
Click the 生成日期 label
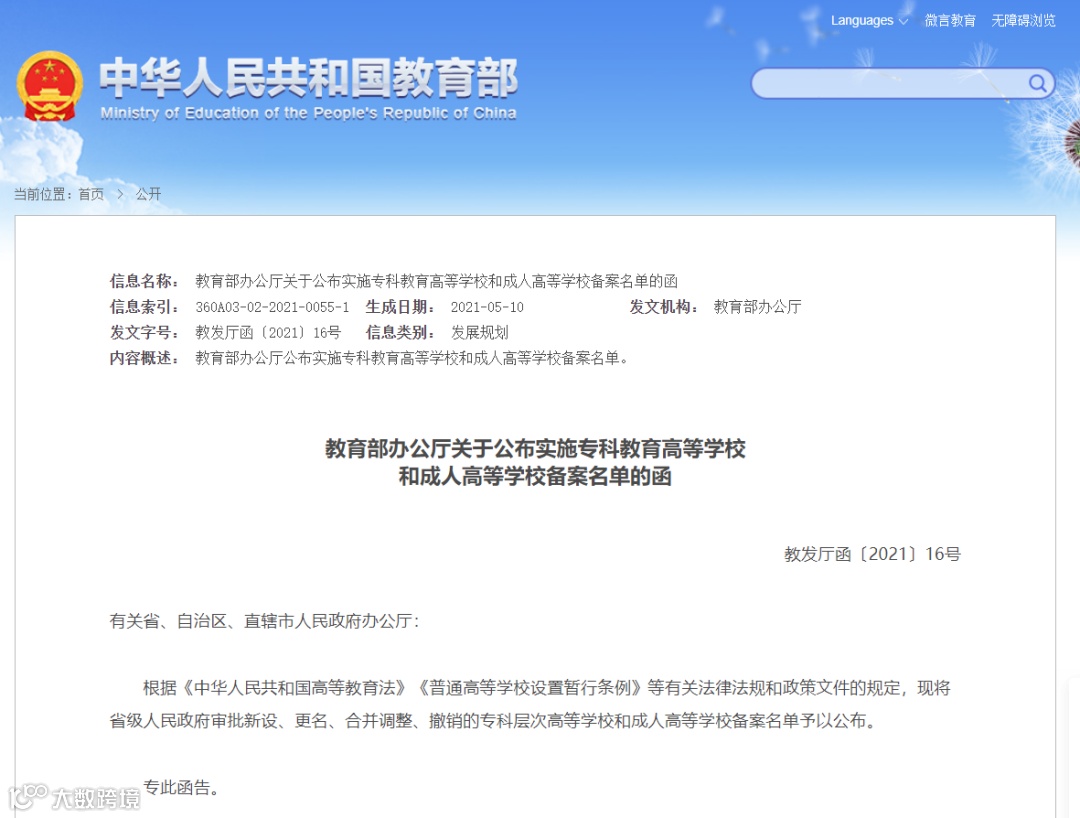pos(400,307)
